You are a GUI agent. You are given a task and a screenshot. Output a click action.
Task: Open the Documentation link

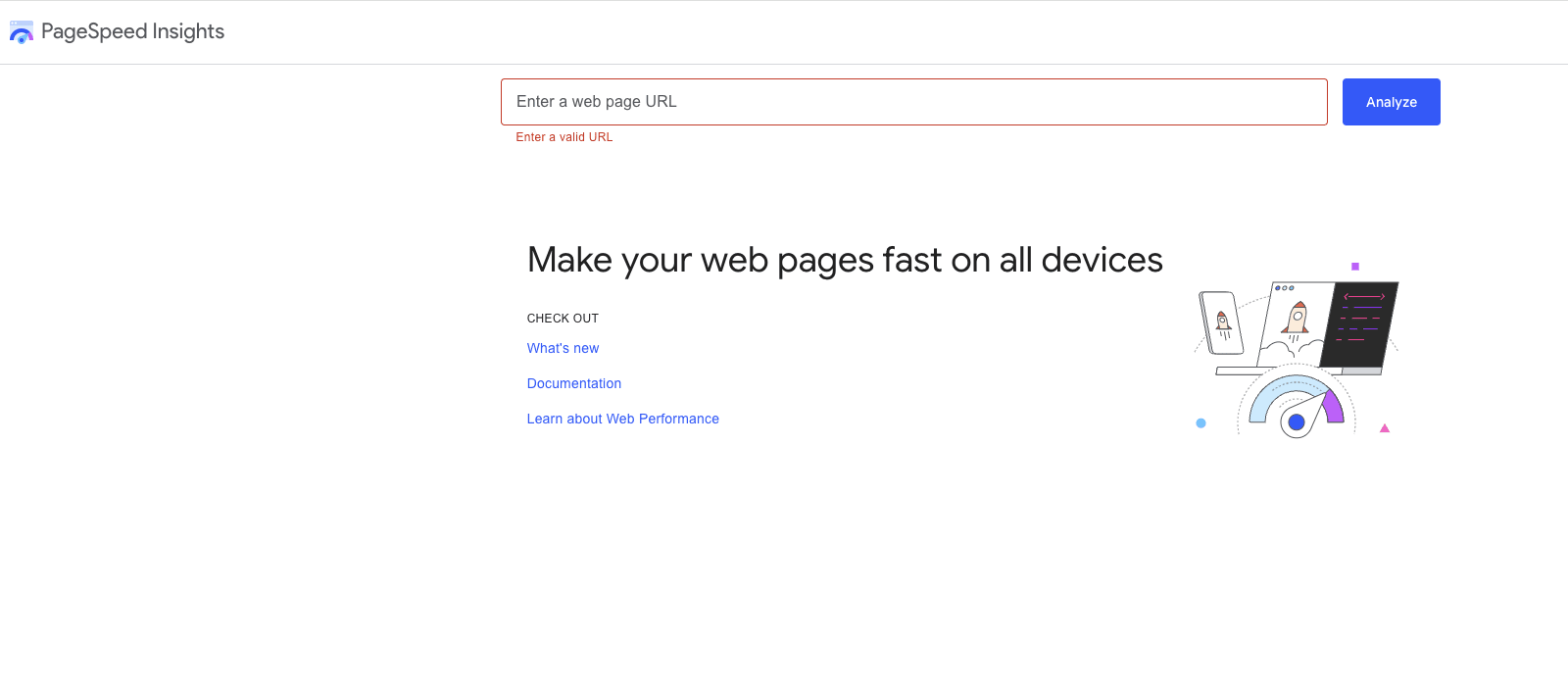tap(573, 383)
